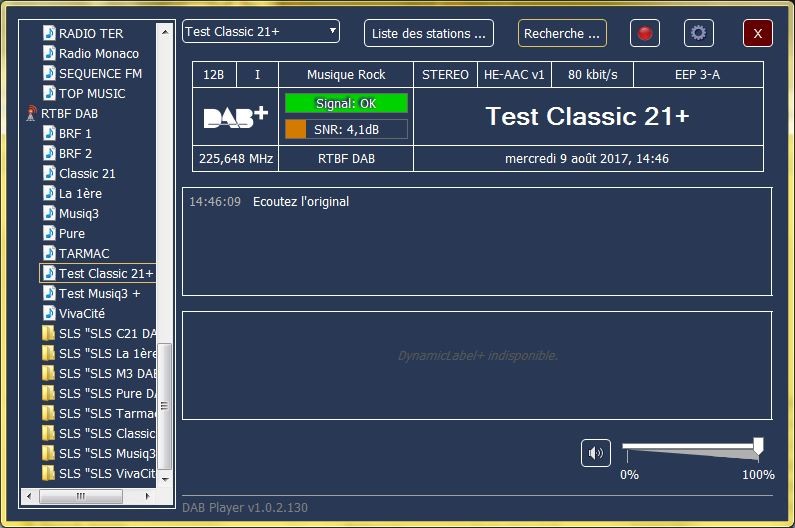Image resolution: width=795 pixels, height=528 pixels.
Task: Click the large Test Classic 21+ station title
Action: [x=588, y=117]
